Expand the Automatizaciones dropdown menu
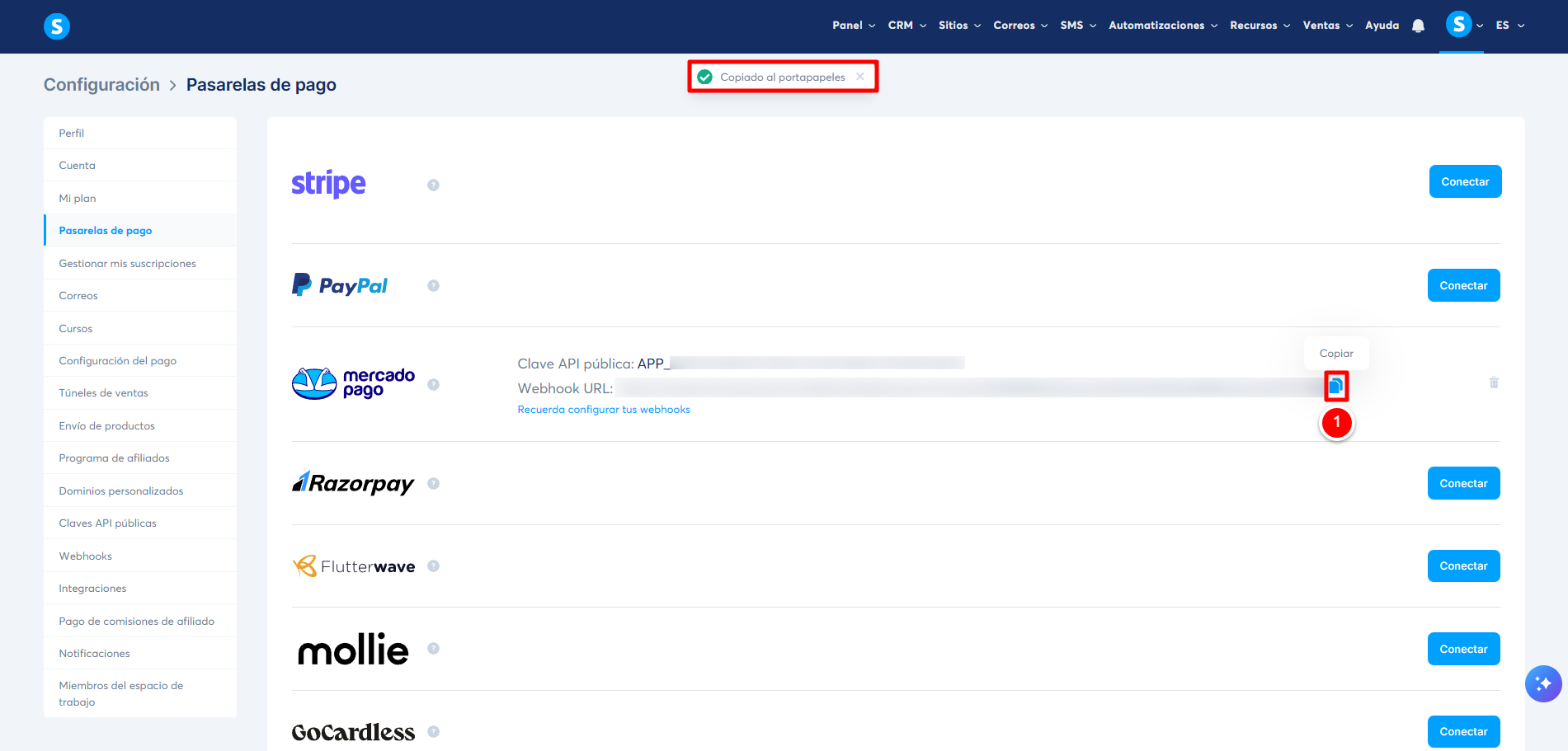 1163,26
